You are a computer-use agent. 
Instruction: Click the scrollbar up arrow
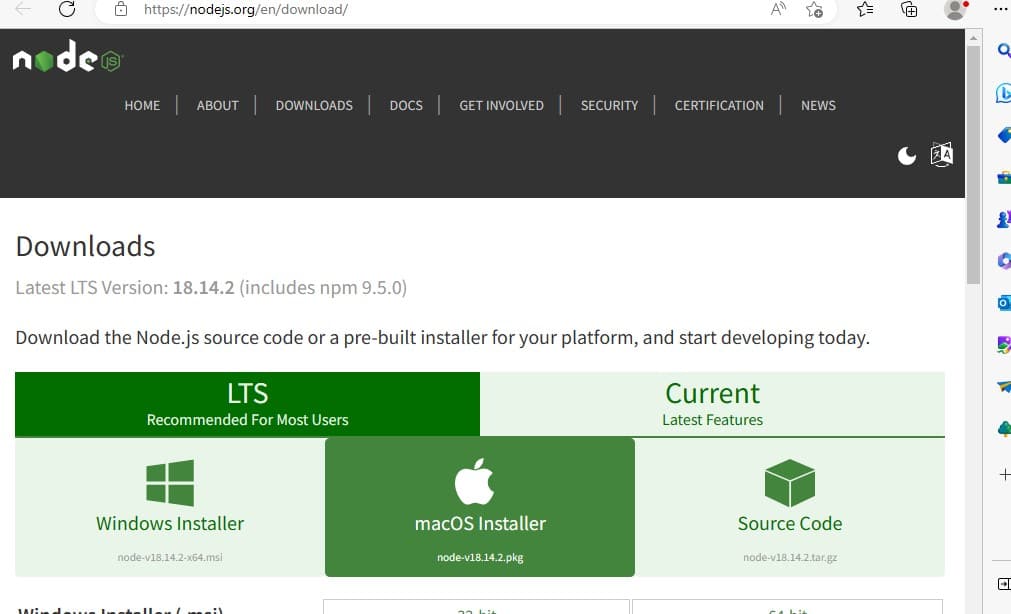coord(974,38)
